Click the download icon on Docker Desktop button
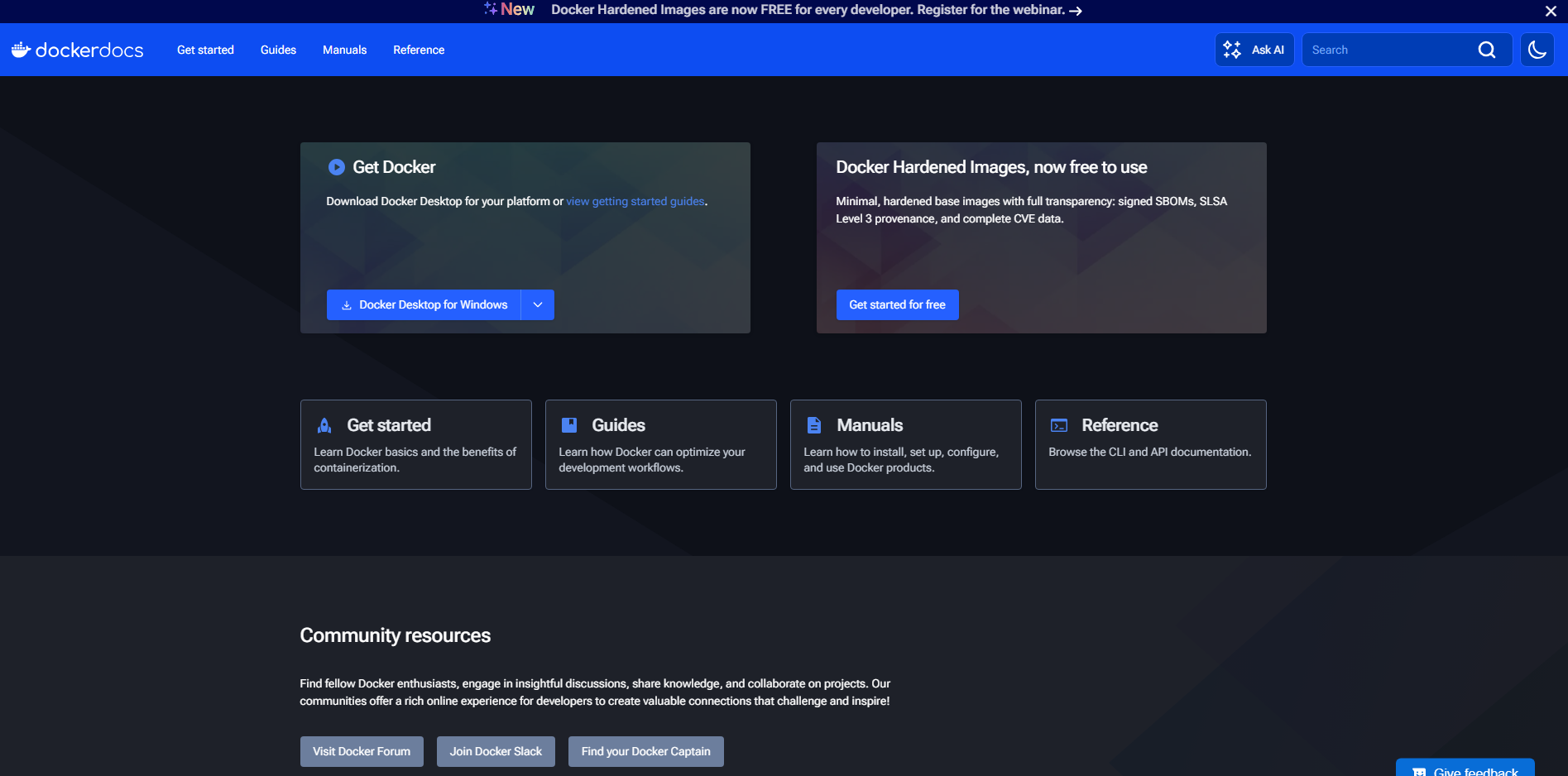Screen dimensions: 1568x776 click(347, 305)
